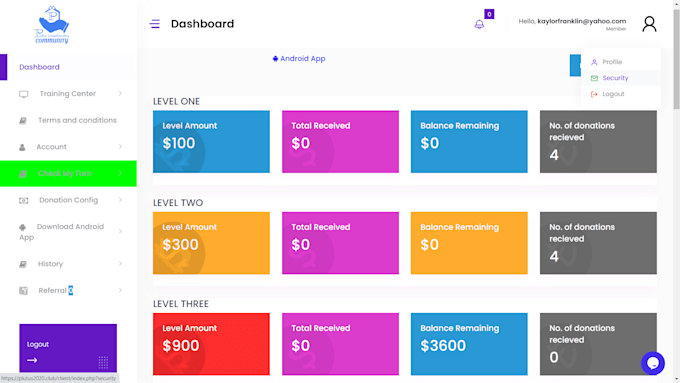Click the Download Android App icon
Image resolution: width=680 pixels, height=383 pixels.
[x=23, y=227]
